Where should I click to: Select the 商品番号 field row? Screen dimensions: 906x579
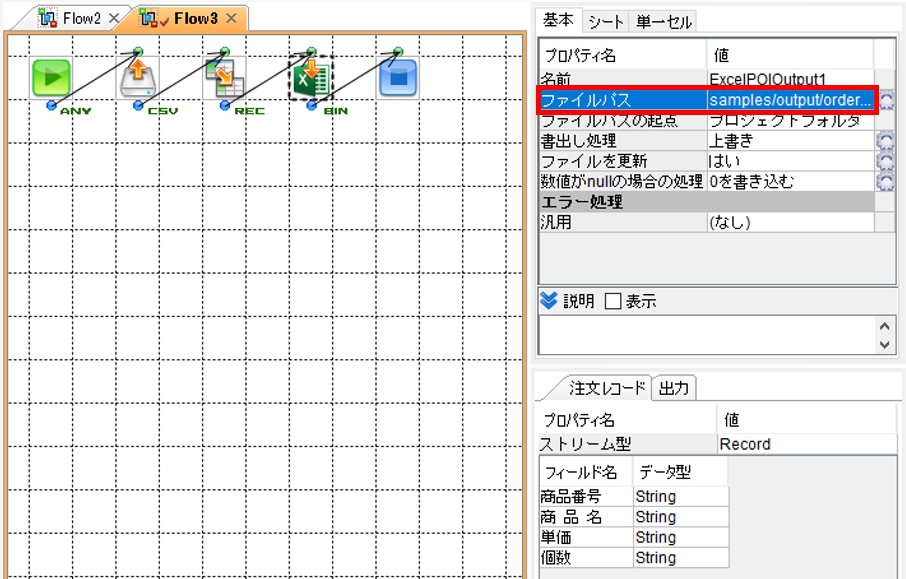point(634,496)
